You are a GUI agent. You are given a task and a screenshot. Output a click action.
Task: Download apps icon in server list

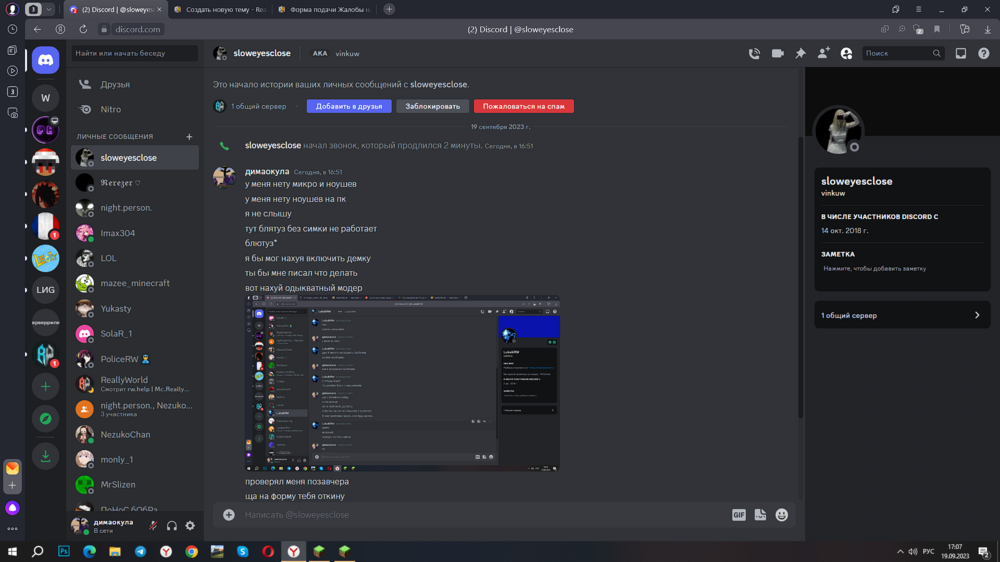[45, 456]
